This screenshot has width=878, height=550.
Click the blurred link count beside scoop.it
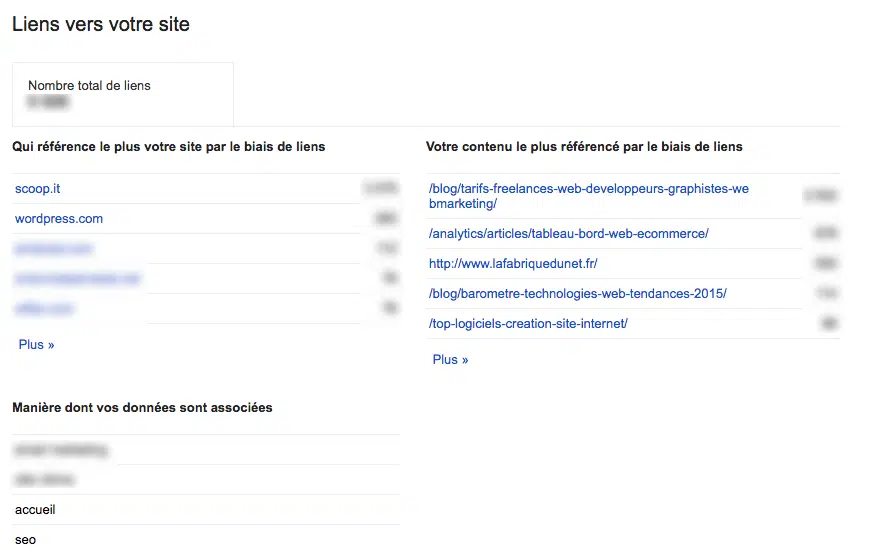[380, 188]
